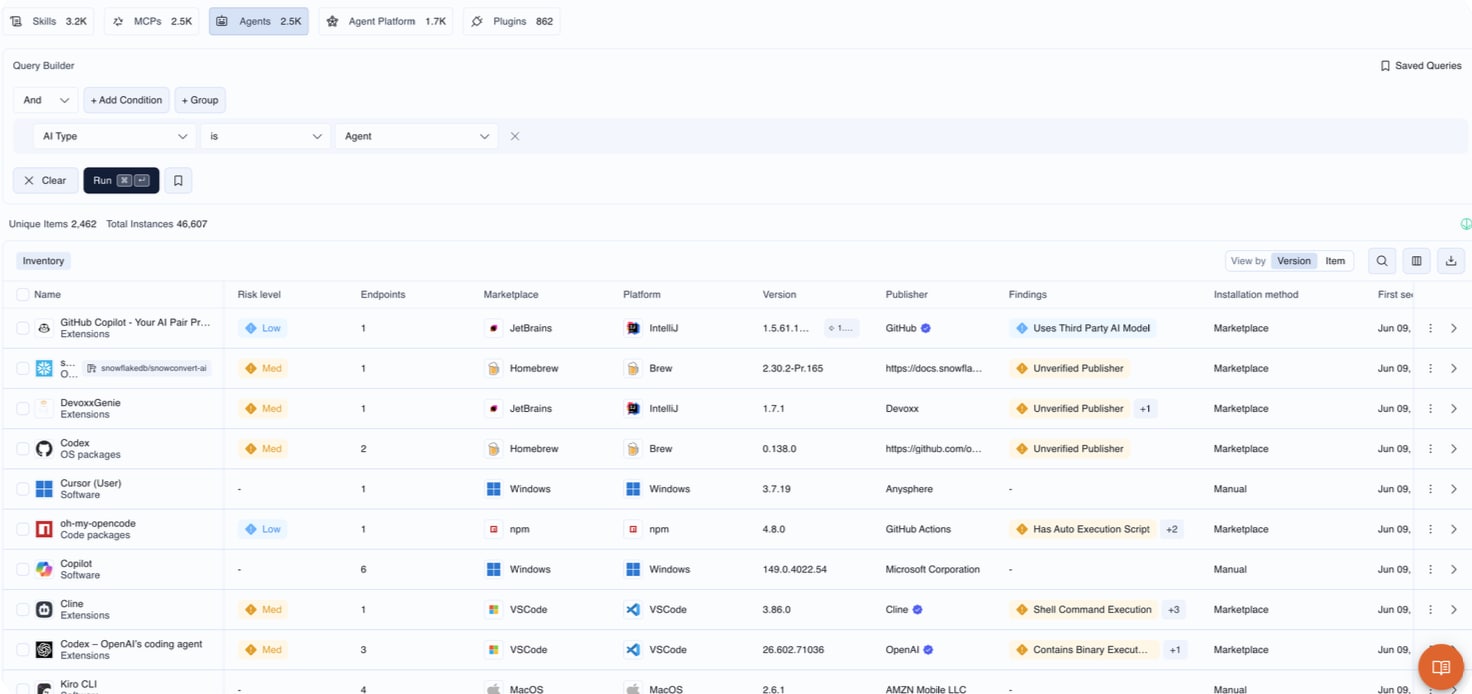Expand the Codex OS packages row chevron
Screen dimensions: 1472x694
click(1454, 449)
